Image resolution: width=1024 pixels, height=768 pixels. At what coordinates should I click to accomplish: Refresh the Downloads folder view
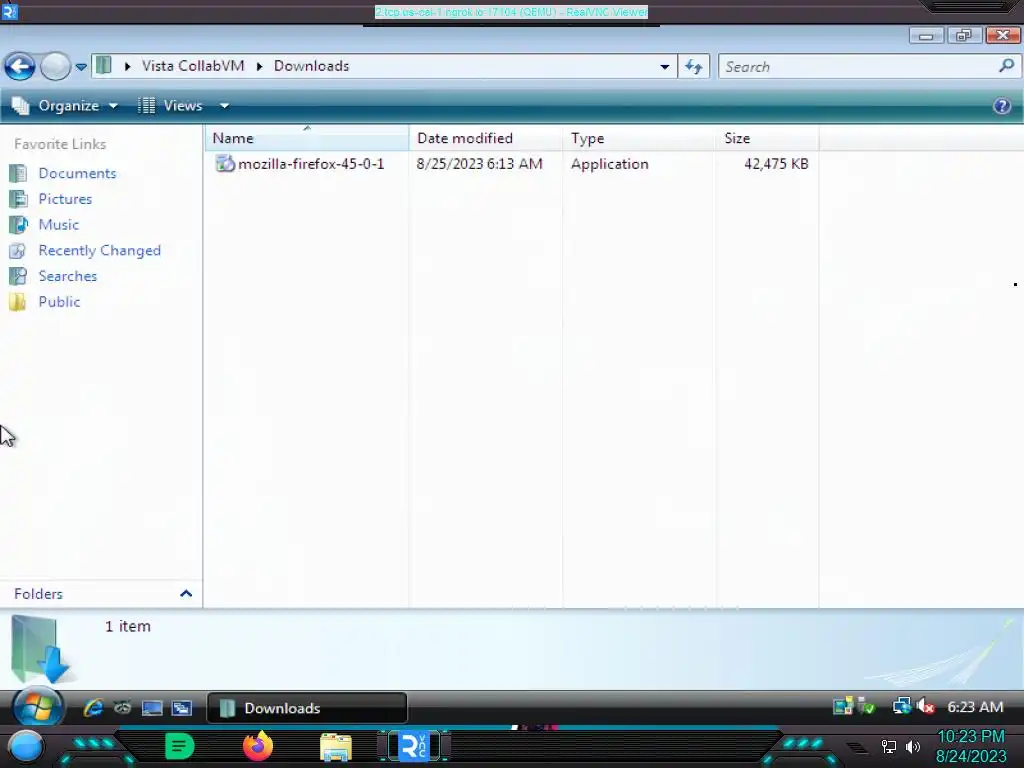694,66
